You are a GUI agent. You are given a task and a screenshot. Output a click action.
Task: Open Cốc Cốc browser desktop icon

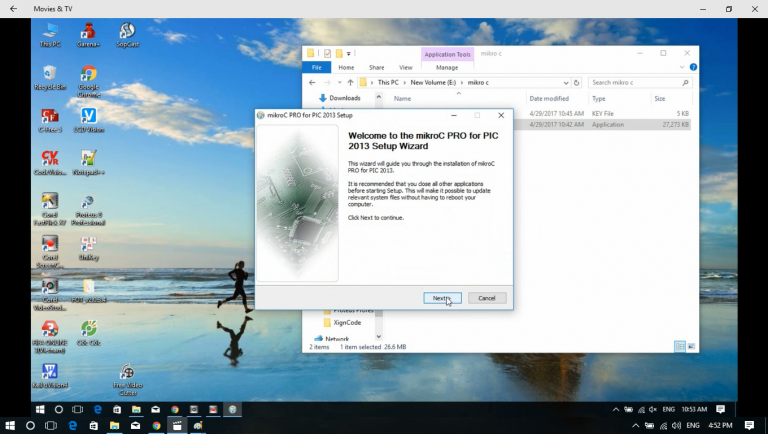tap(89, 333)
